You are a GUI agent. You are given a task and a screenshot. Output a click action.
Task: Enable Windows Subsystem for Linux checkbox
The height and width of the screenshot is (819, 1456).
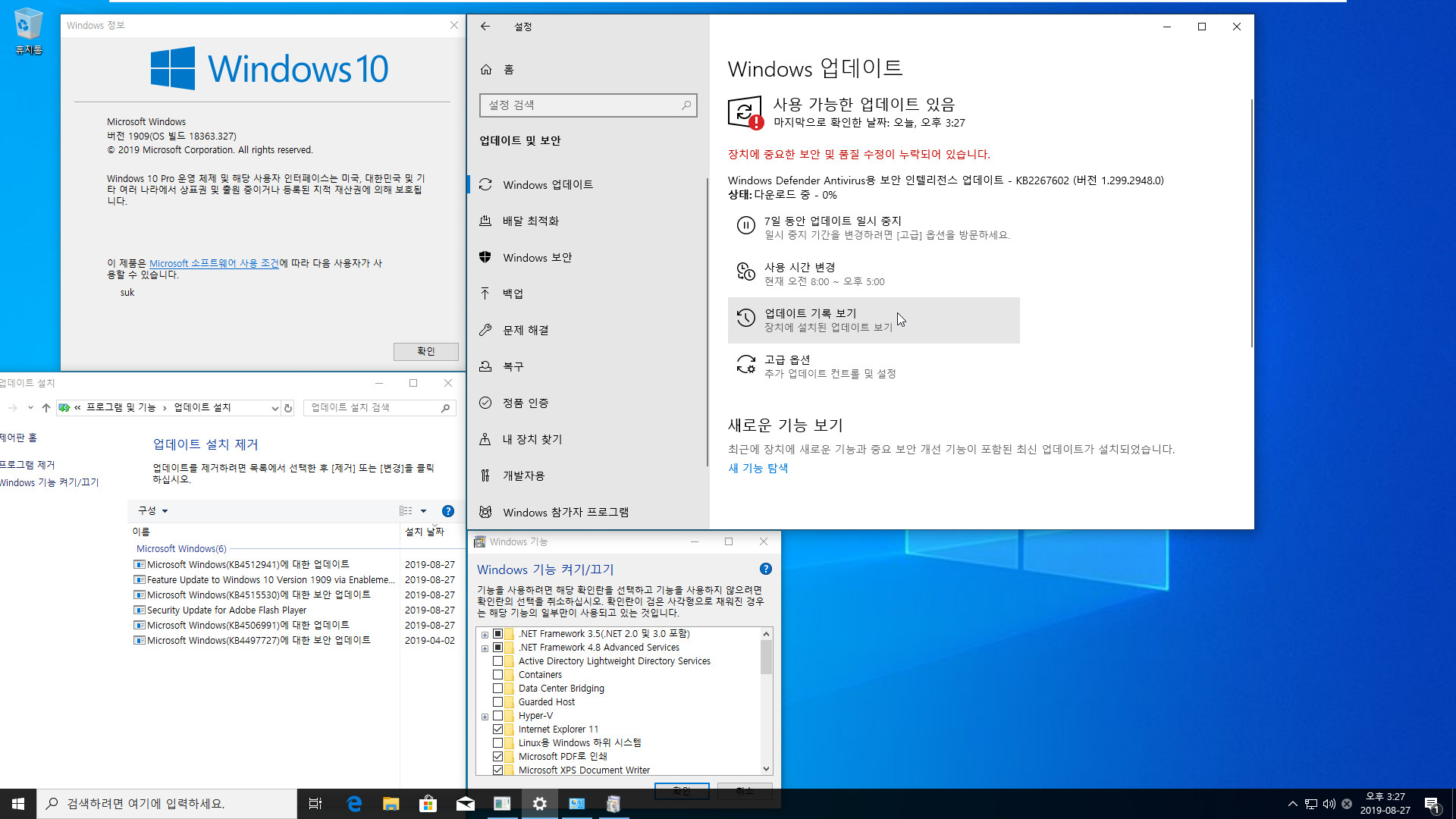coord(498,743)
